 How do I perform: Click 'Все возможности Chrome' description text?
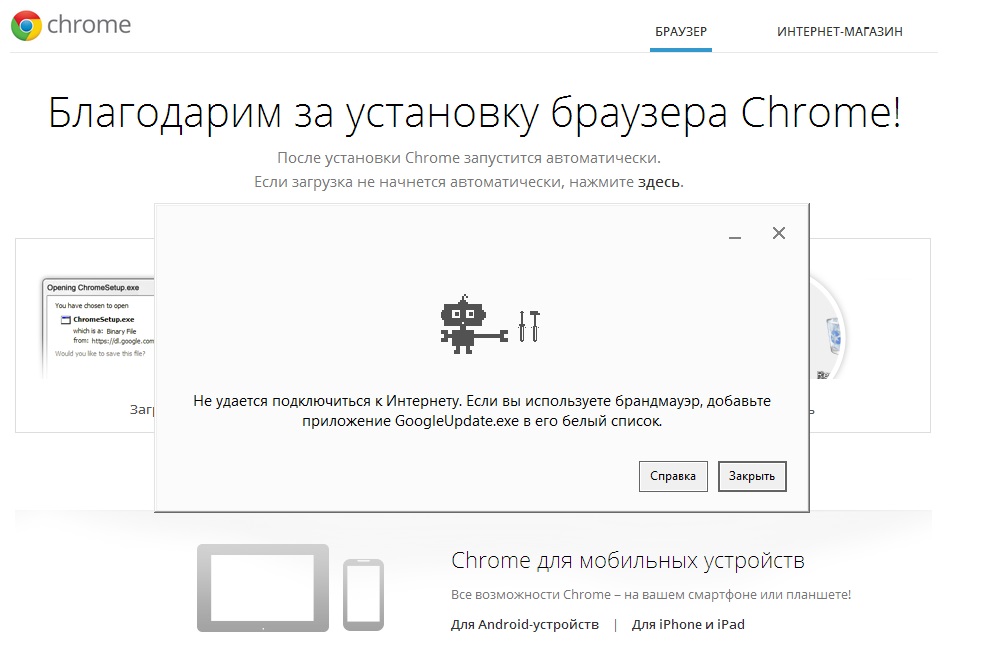tap(651, 594)
